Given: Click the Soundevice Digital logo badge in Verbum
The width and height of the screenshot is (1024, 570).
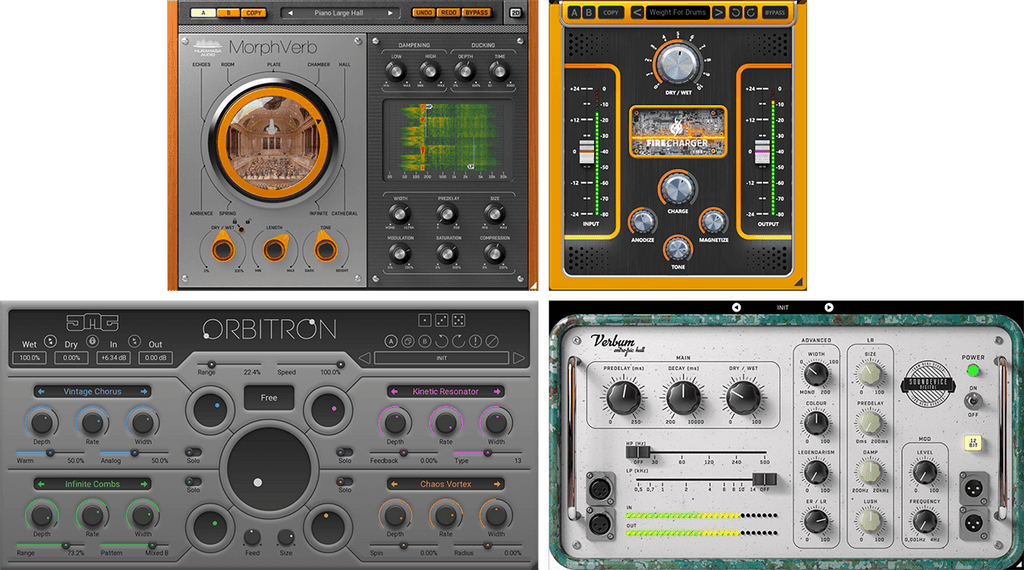Looking at the screenshot, I should (x=927, y=384).
